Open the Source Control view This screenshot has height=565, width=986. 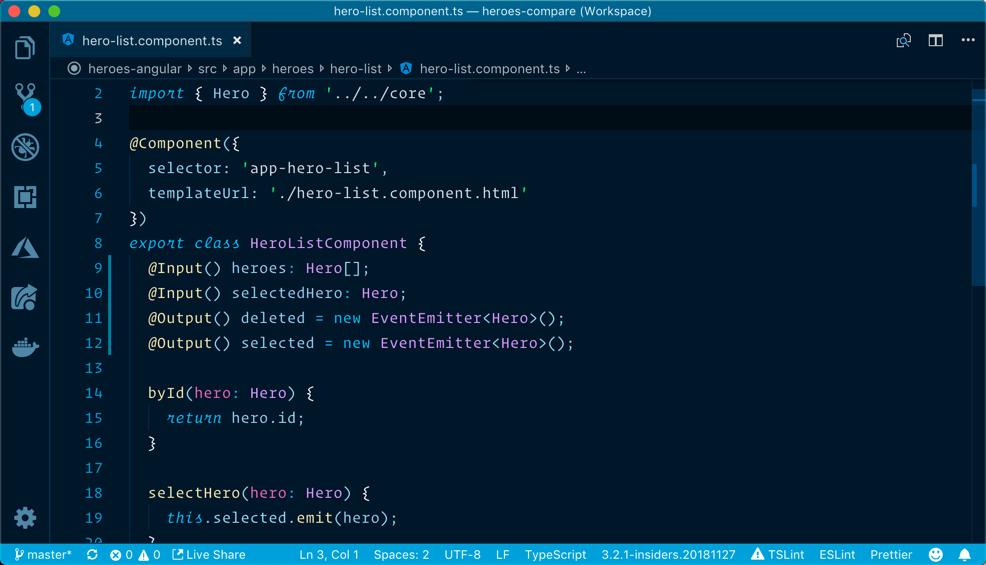pyautogui.click(x=25, y=97)
